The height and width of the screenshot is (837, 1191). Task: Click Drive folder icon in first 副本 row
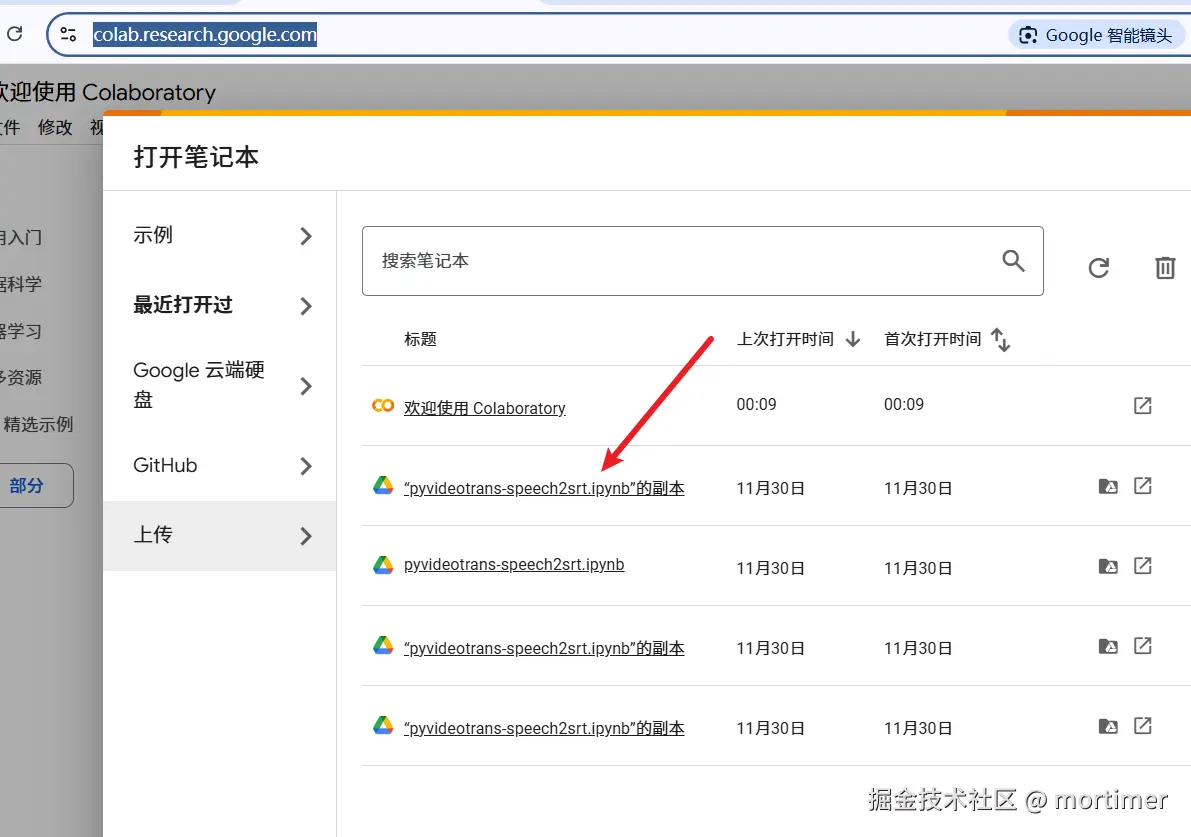point(1108,486)
